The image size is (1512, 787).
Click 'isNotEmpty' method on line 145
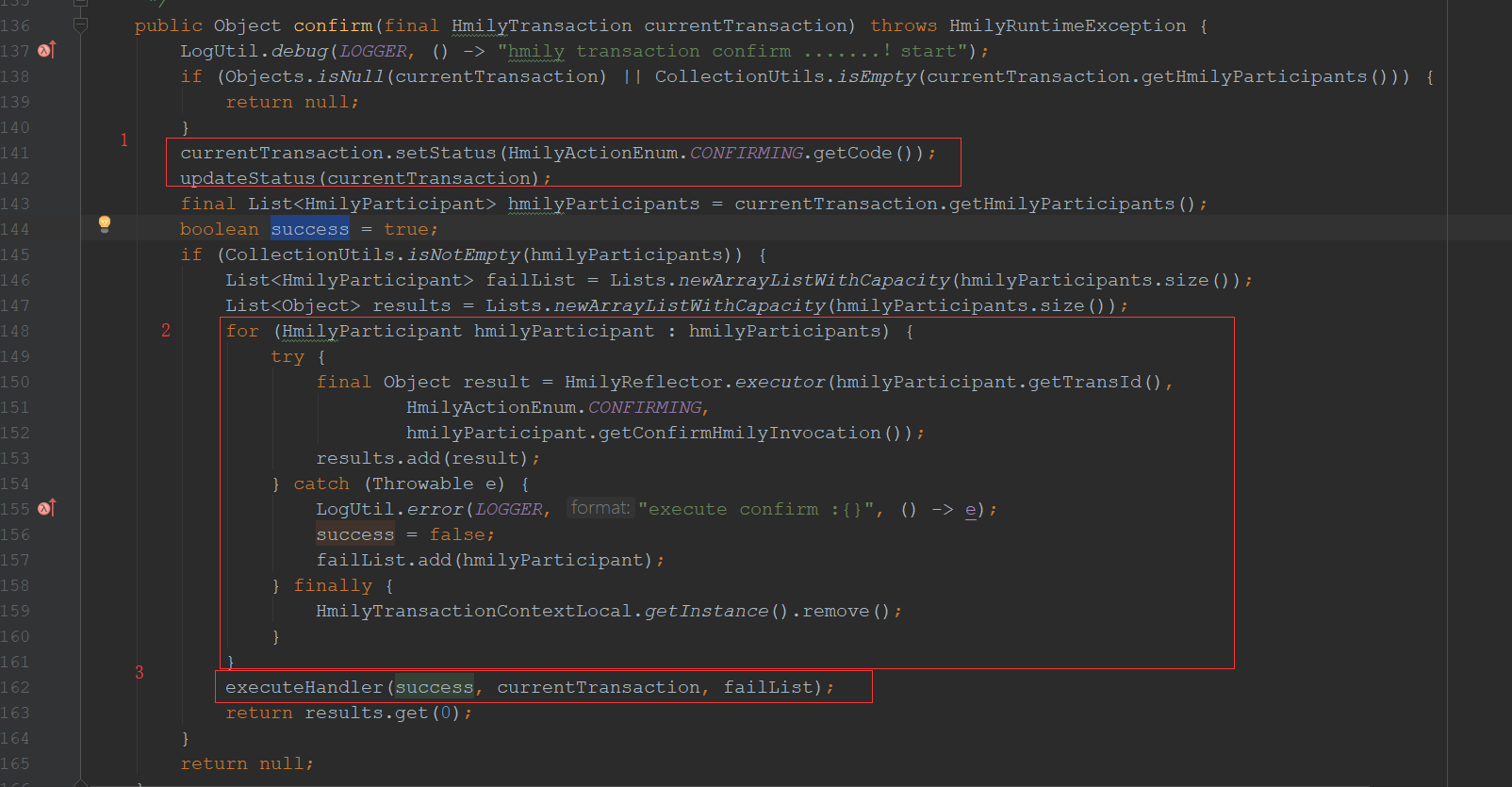pos(463,254)
